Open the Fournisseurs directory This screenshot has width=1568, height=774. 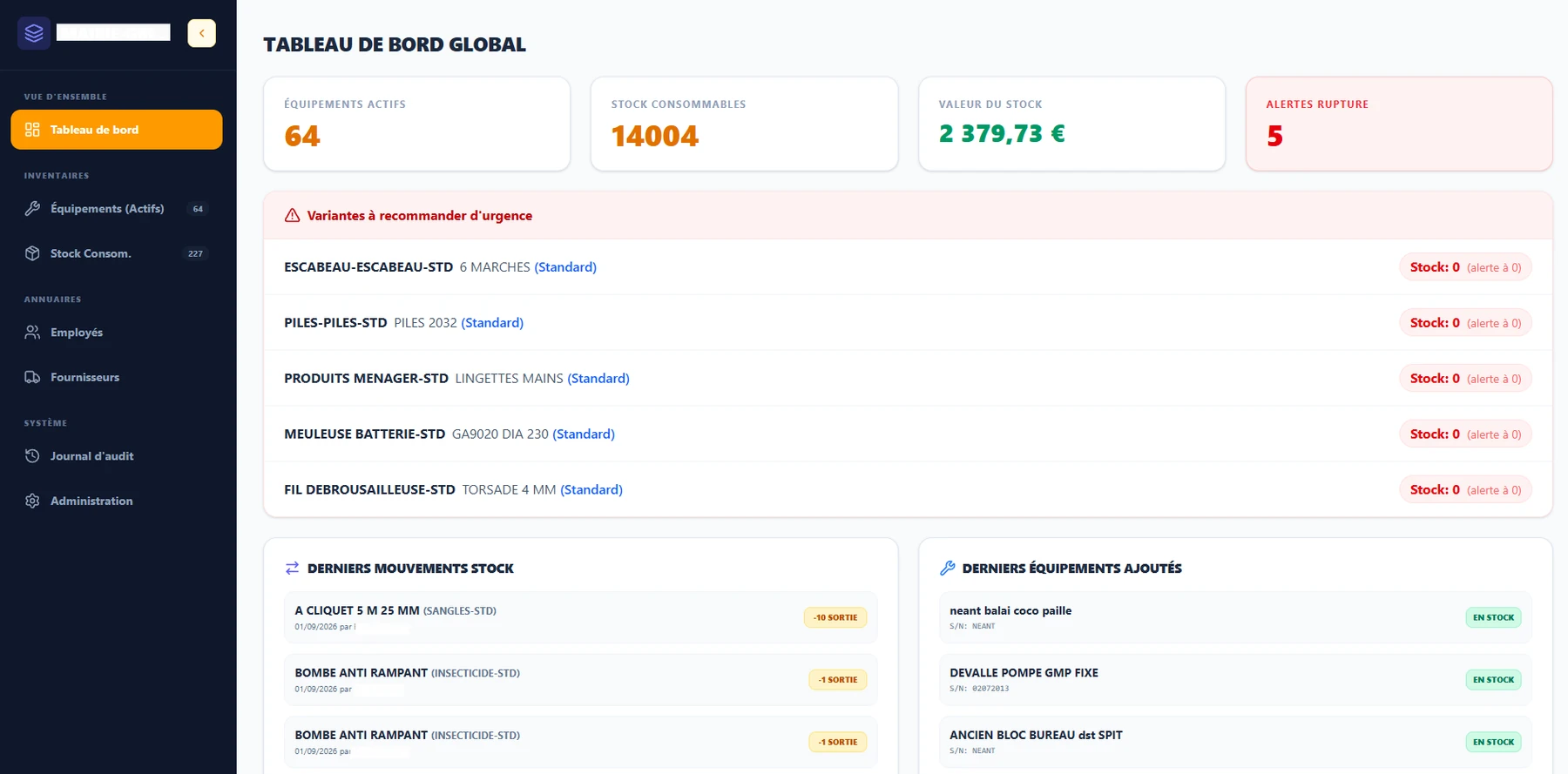click(117, 377)
